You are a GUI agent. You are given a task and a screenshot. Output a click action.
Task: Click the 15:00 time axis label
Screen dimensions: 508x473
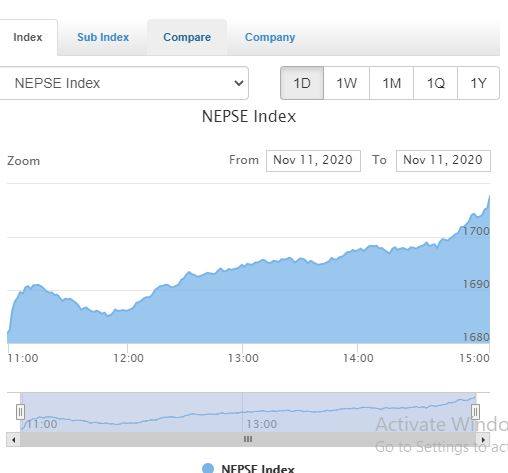tap(474, 358)
